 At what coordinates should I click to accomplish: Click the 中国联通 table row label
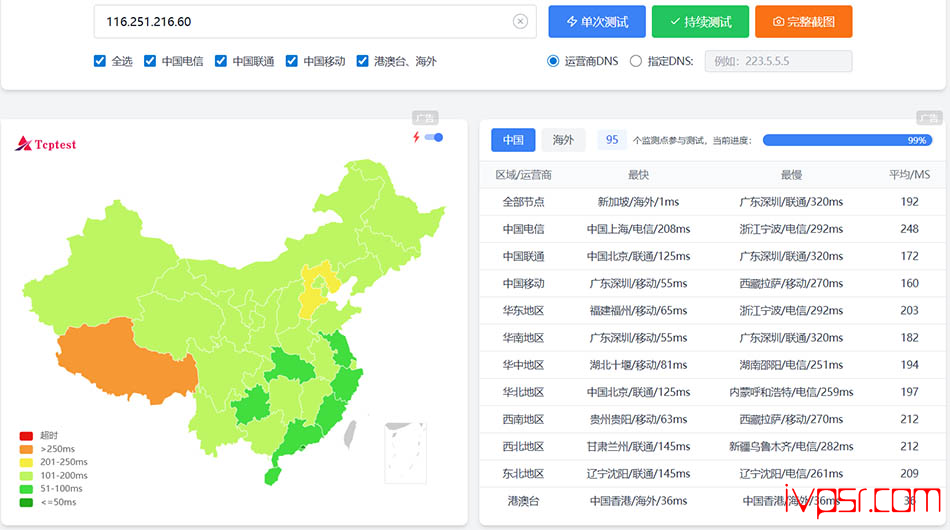point(523,256)
